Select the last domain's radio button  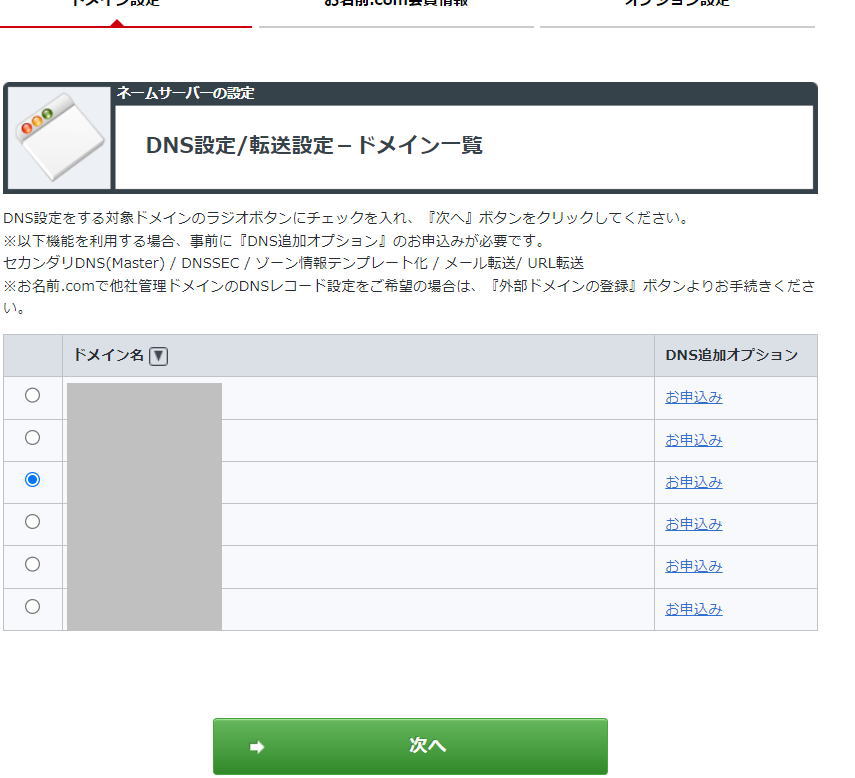(33, 607)
